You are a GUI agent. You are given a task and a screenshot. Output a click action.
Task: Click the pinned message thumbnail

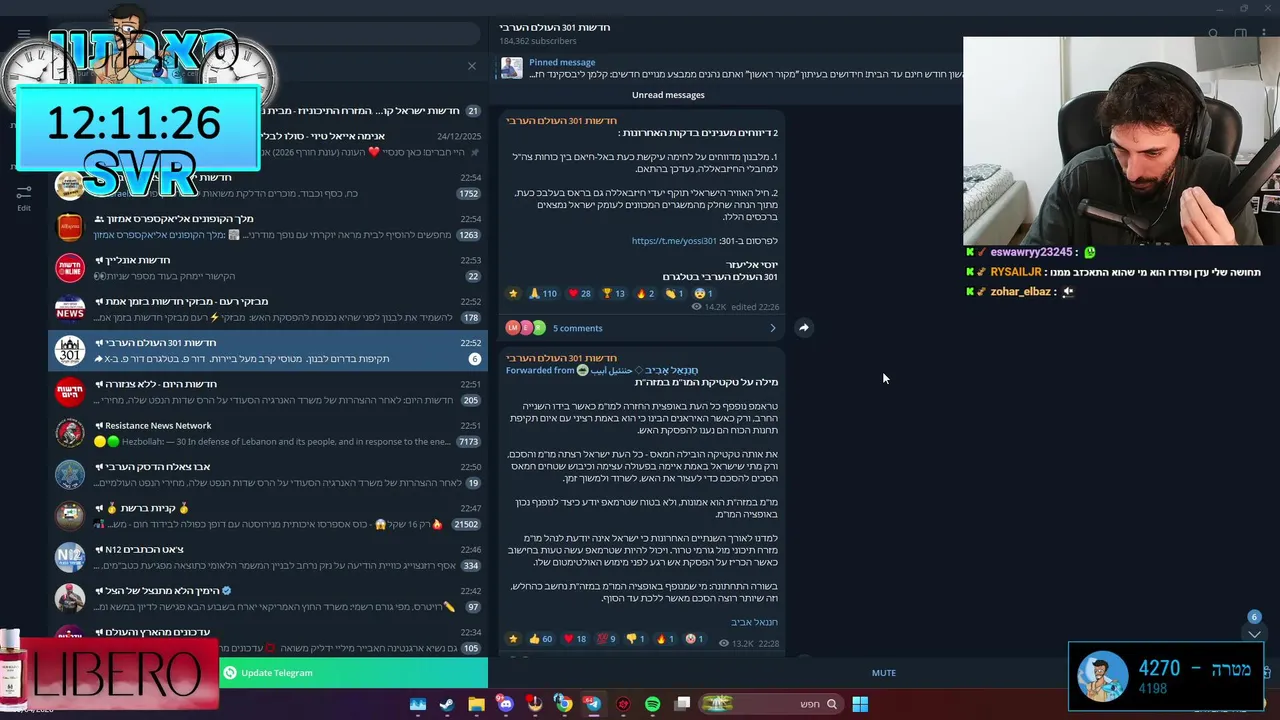coord(511,68)
